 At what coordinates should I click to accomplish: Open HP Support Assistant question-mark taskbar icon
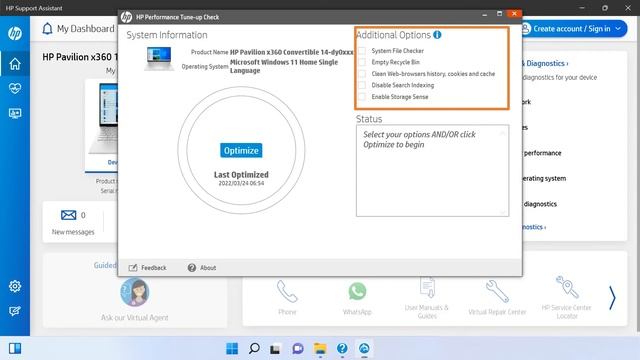pyautogui.click(x=342, y=349)
